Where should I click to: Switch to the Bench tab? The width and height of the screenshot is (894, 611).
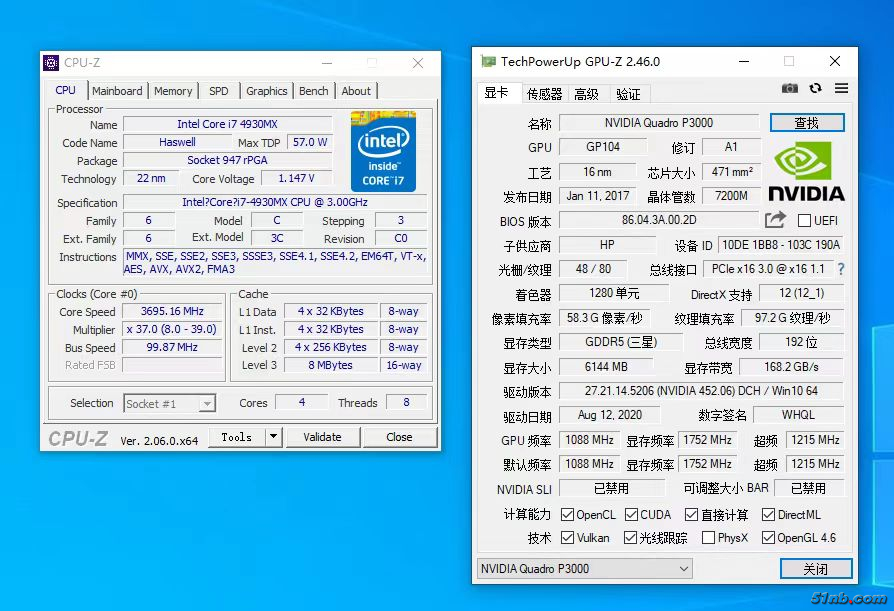314,91
